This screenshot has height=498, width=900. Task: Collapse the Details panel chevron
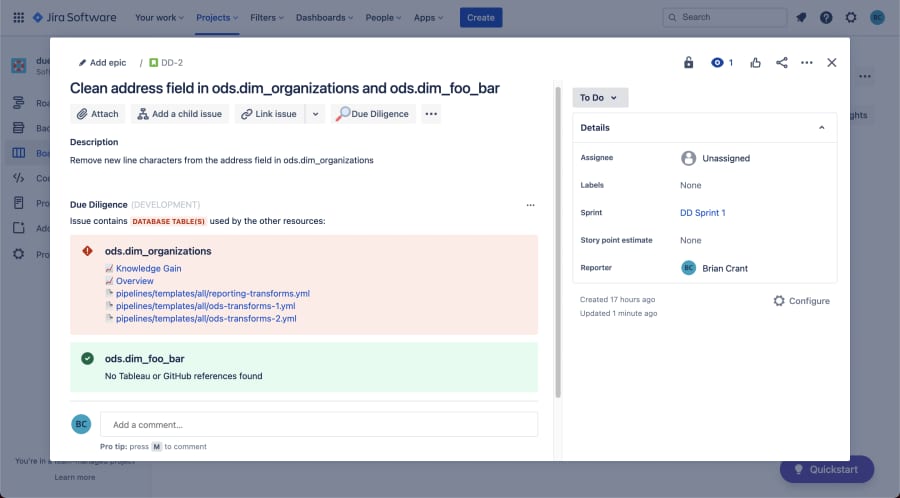tap(821, 127)
